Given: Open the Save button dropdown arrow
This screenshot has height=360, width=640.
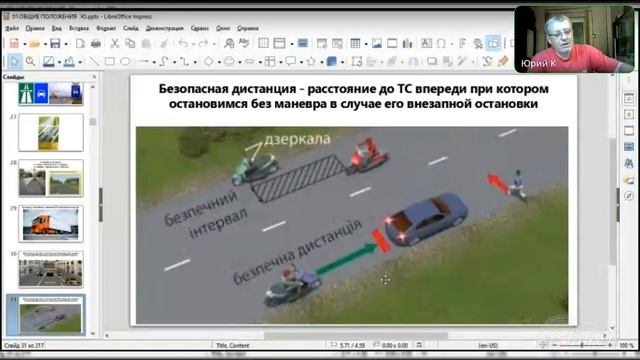Looking at the screenshot, I should pyautogui.click(x=66, y=44).
